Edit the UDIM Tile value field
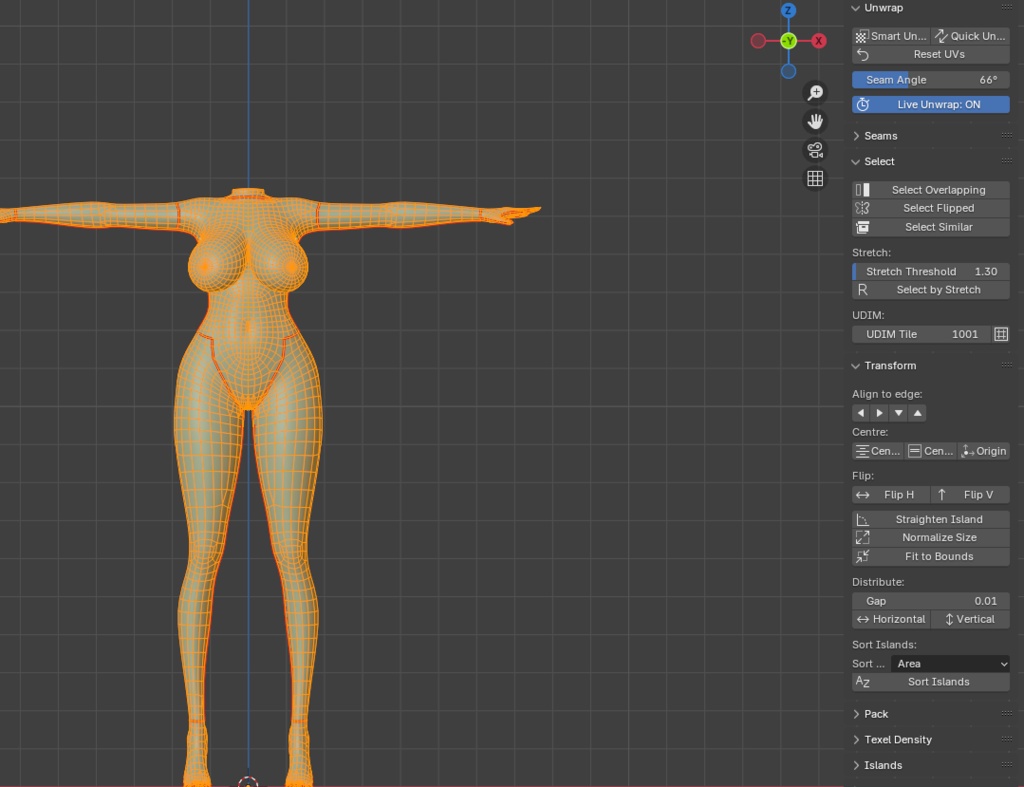This screenshot has height=787, width=1024. click(921, 334)
